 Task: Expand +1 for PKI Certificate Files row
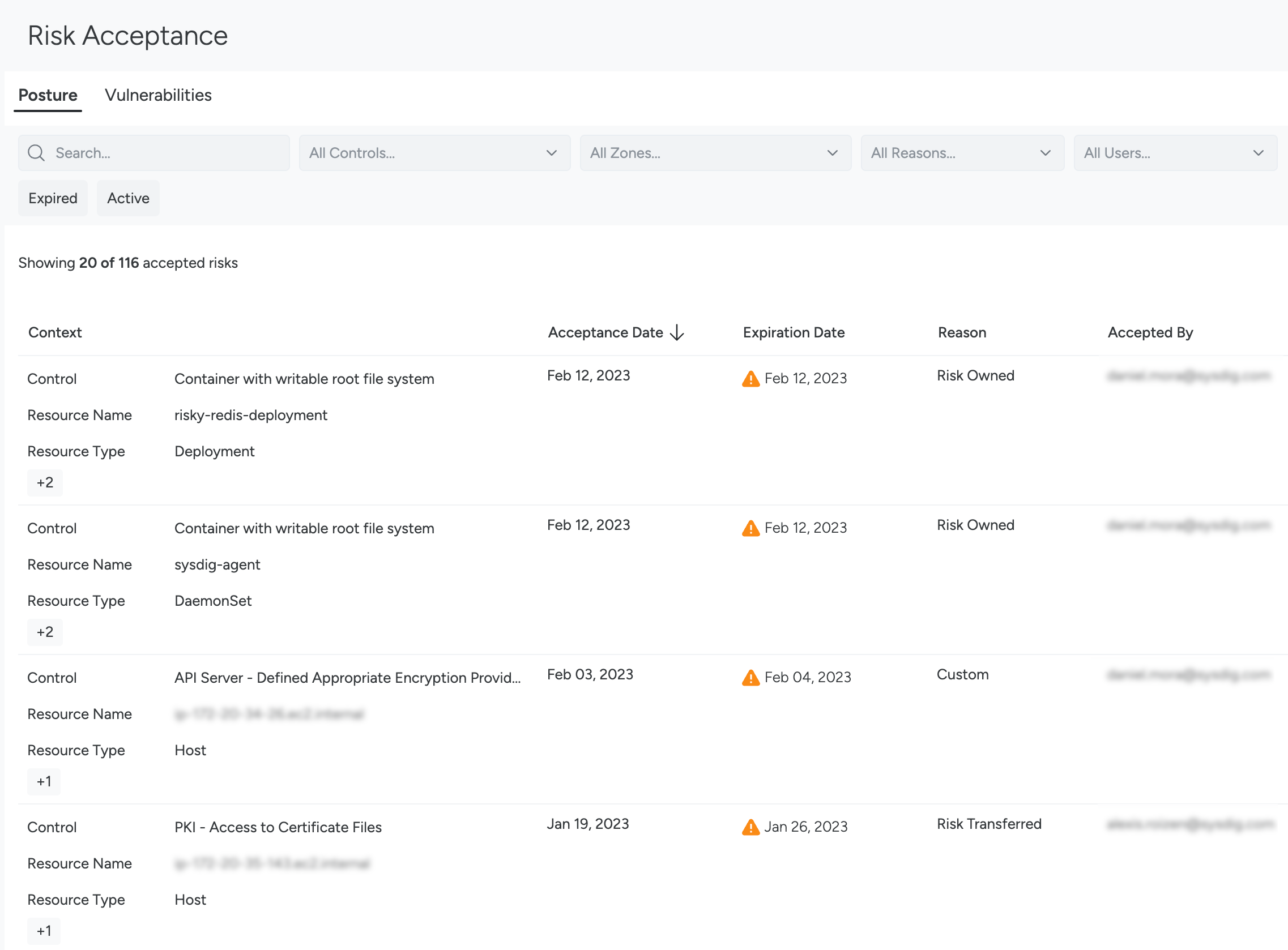pyautogui.click(x=44, y=931)
